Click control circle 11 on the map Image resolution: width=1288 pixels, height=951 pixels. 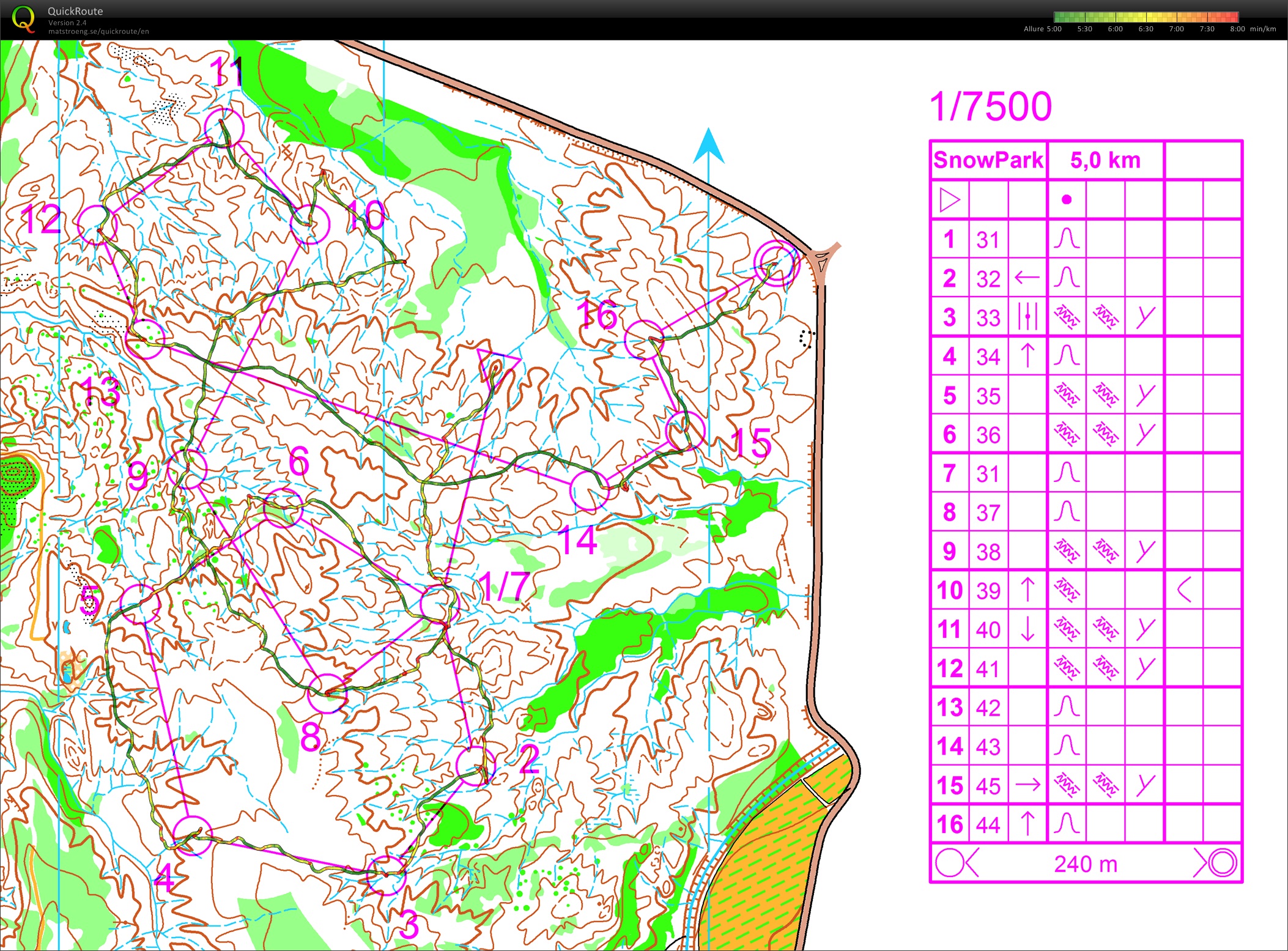(x=224, y=128)
